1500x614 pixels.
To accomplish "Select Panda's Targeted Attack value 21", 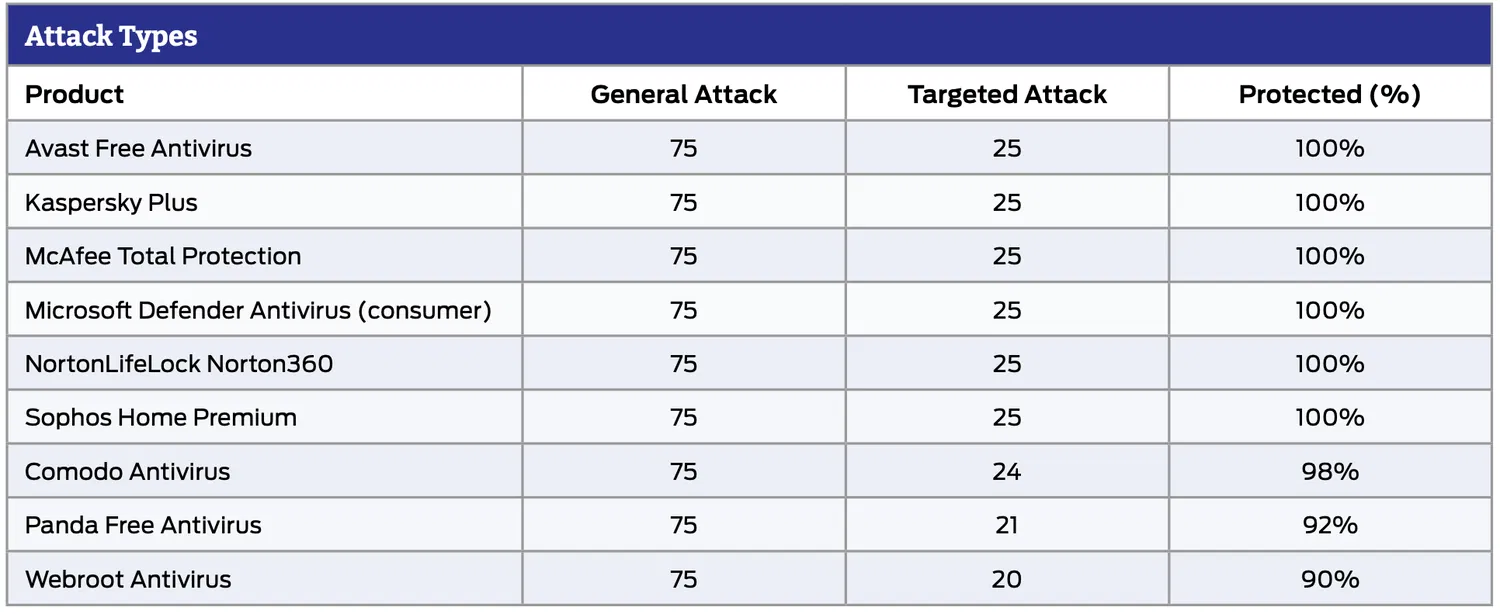I will click(1007, 526).
